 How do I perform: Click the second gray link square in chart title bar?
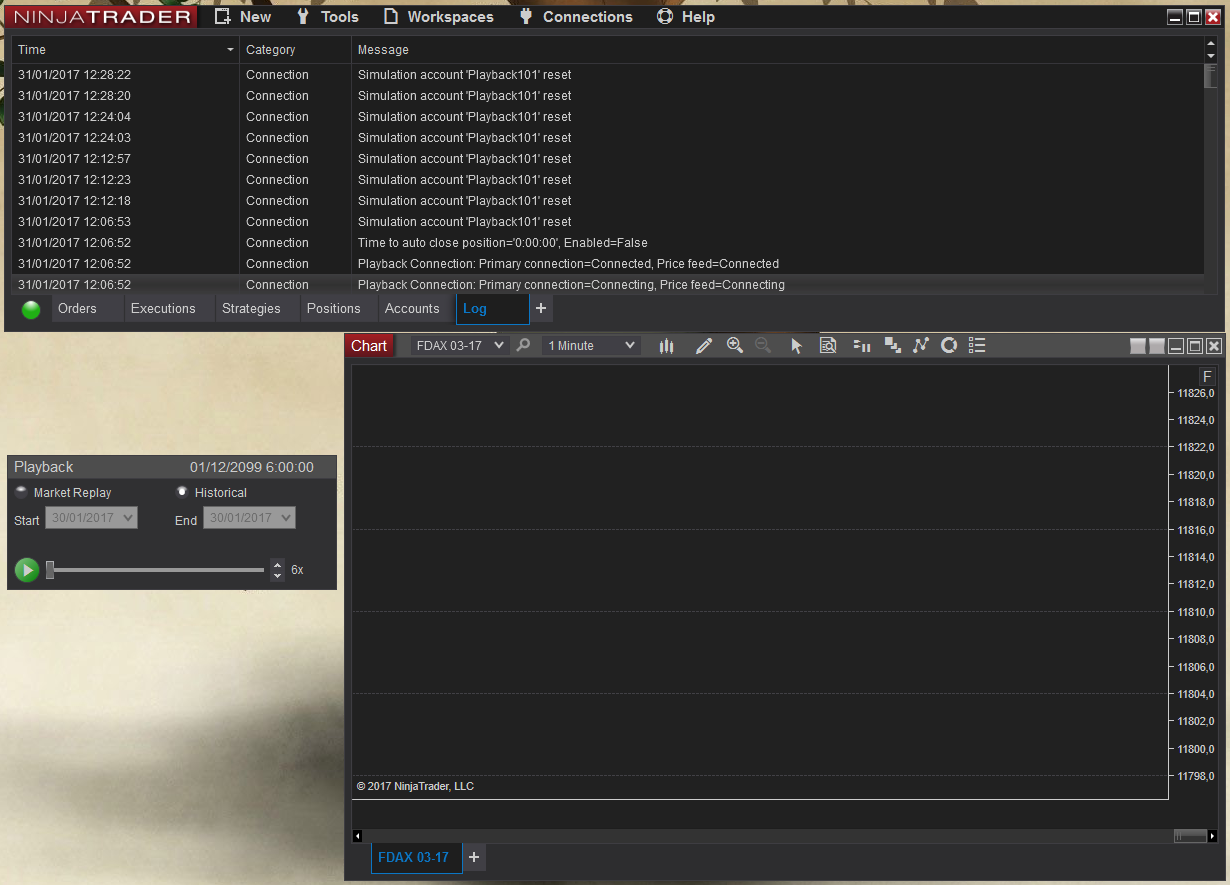tap(1157, 346)
